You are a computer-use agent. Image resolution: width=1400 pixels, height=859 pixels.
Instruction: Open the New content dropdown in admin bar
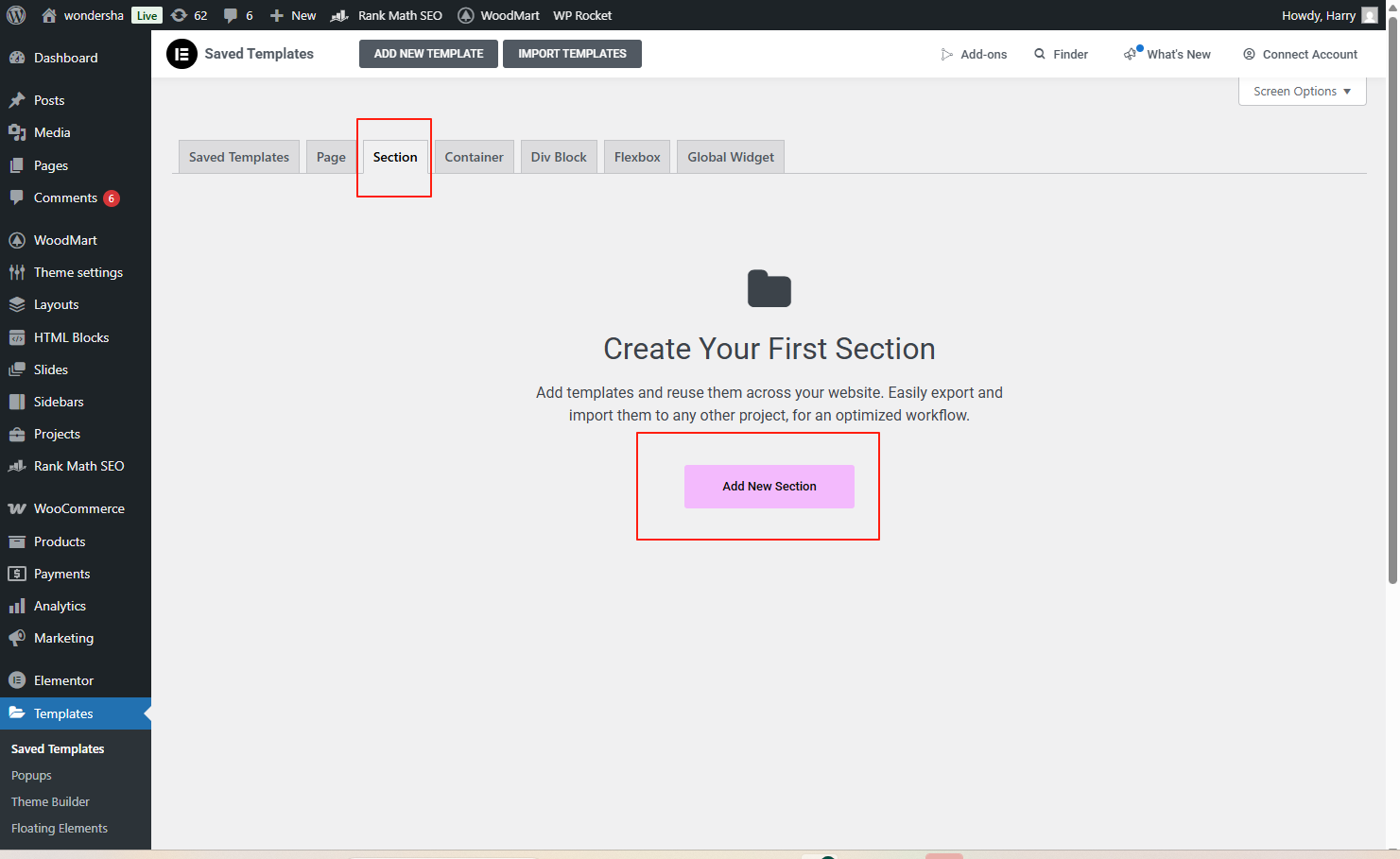coord(293,15)
